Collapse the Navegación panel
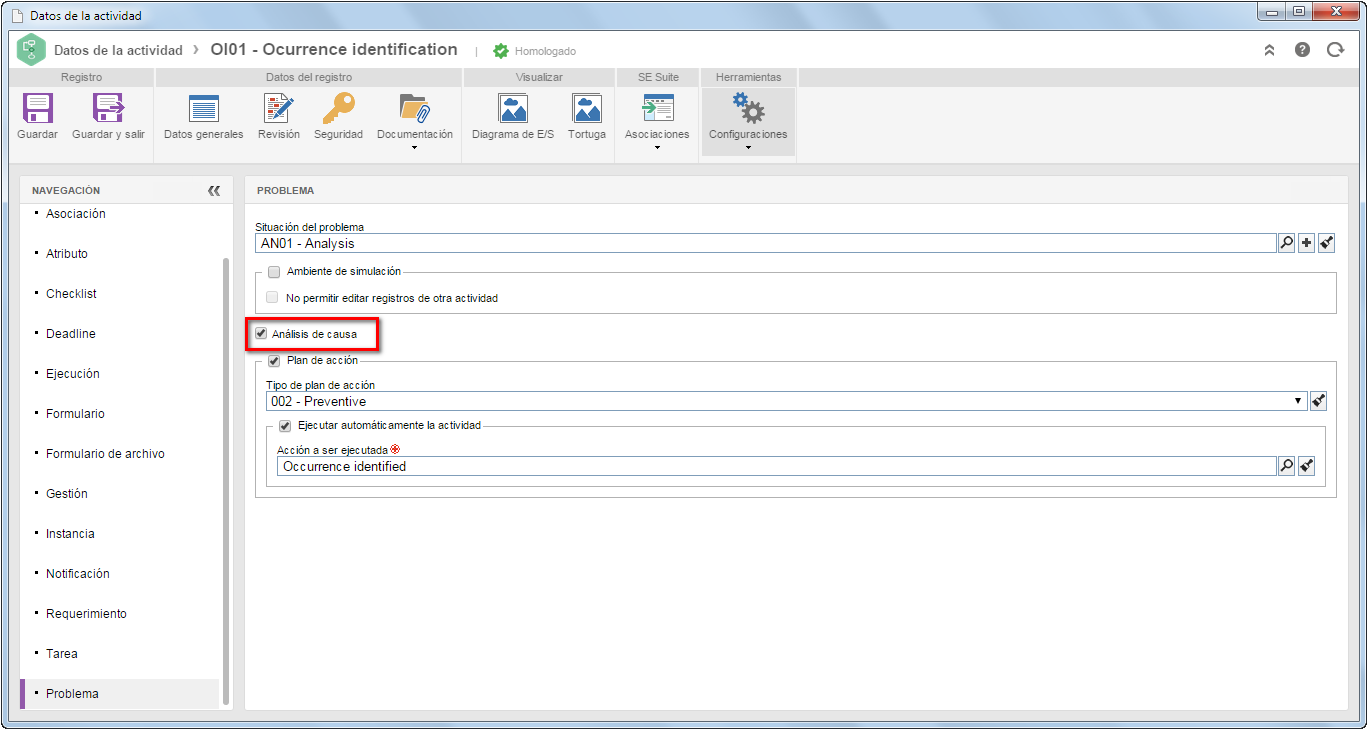This screenshot has height=730, width=1368. pos(214,190)
